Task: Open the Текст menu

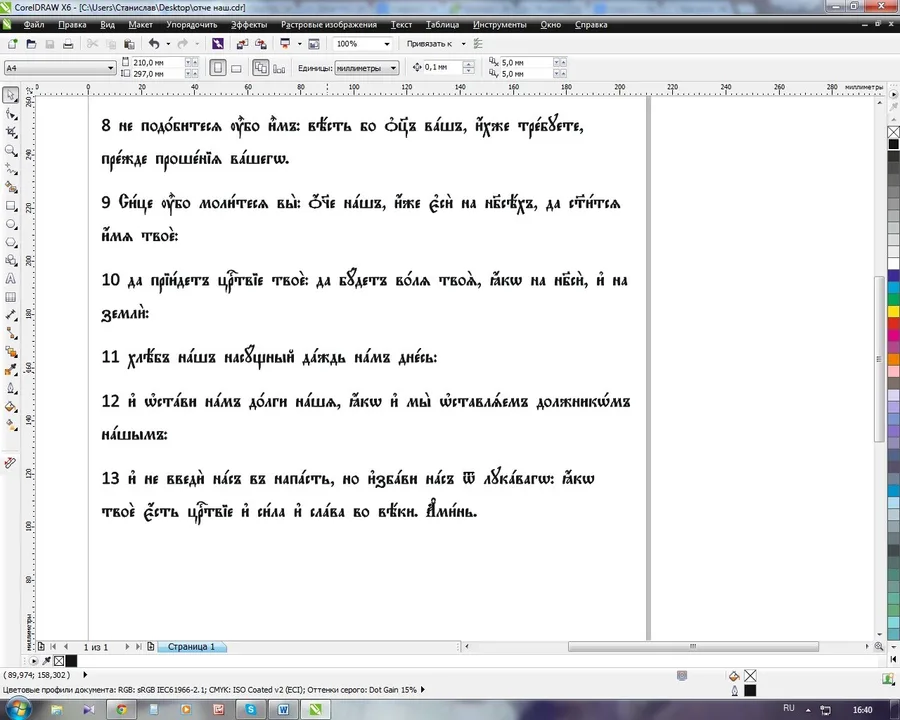Action: point(401,25)
